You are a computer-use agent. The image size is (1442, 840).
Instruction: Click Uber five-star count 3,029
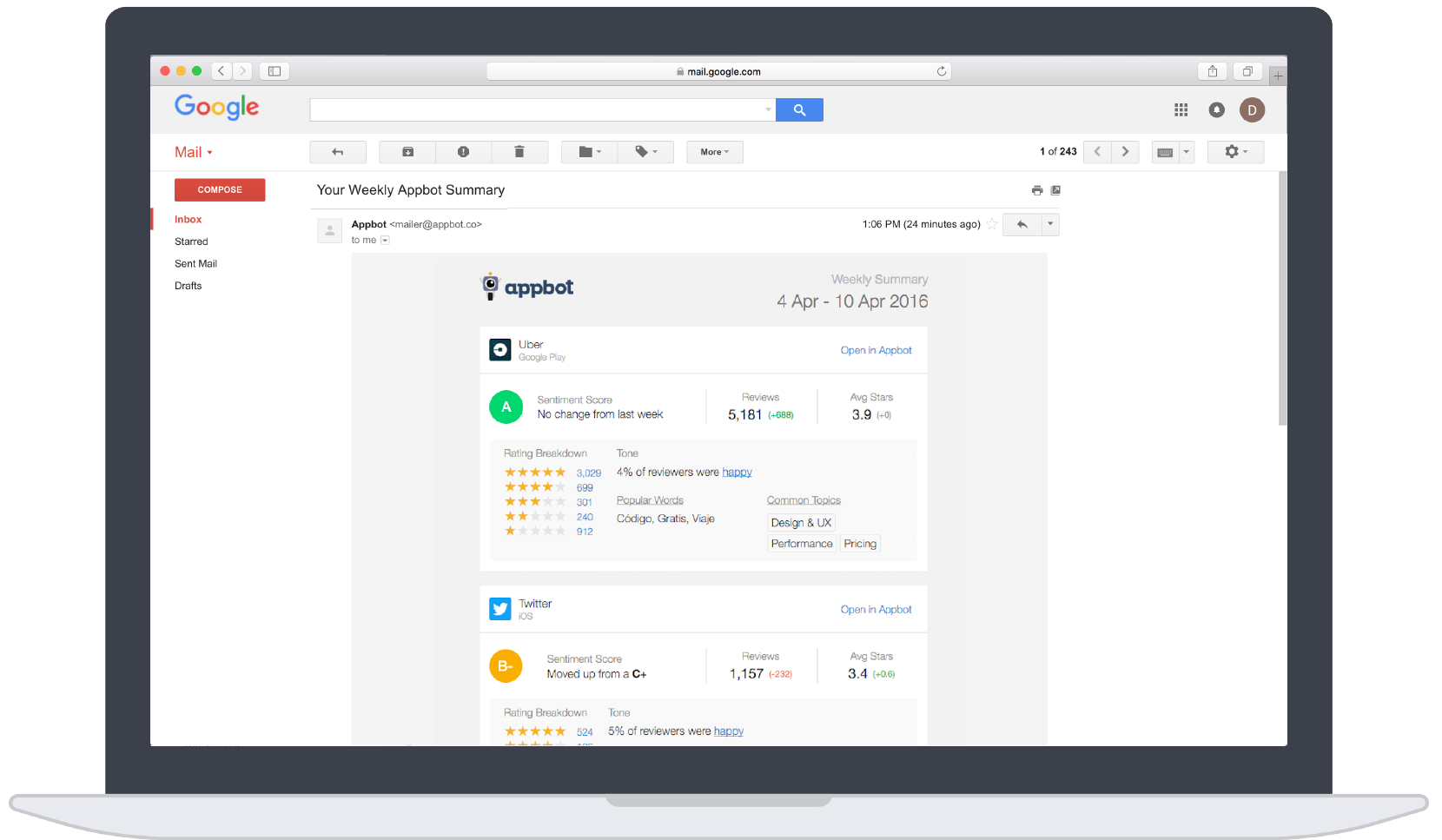(589, 473)
